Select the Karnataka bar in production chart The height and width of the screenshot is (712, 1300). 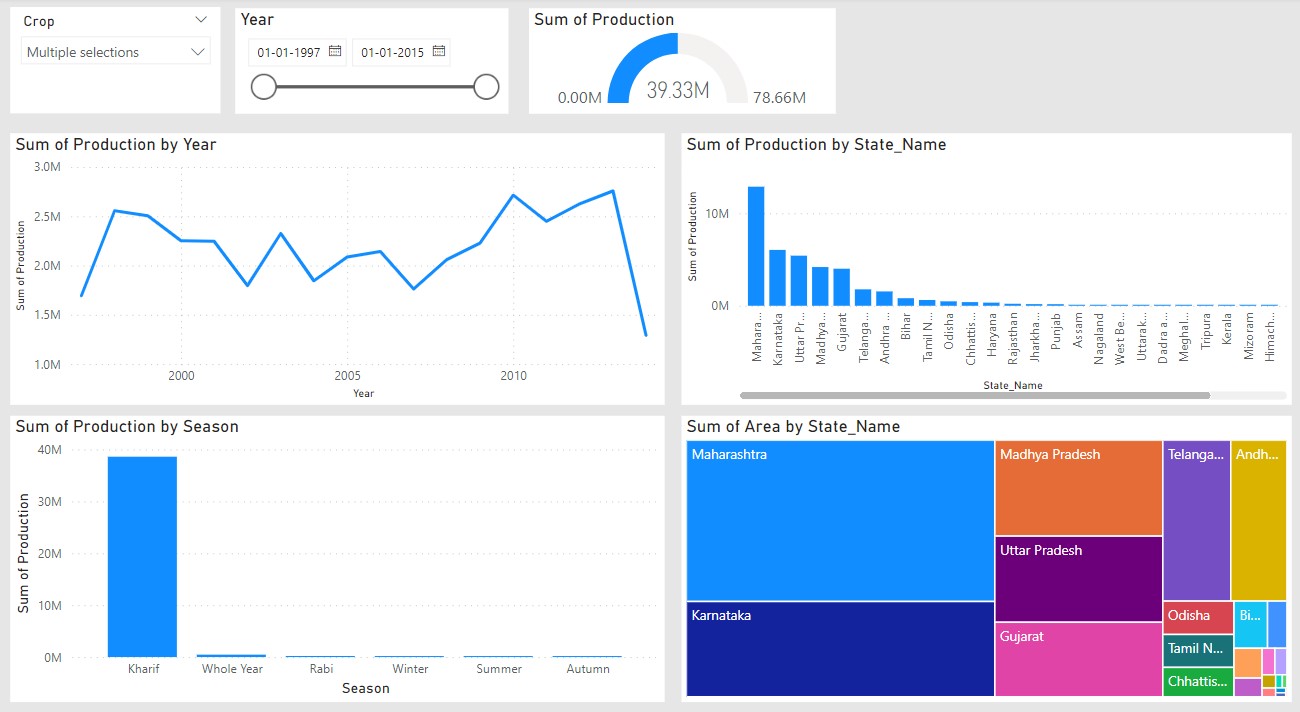click(777, 277)
